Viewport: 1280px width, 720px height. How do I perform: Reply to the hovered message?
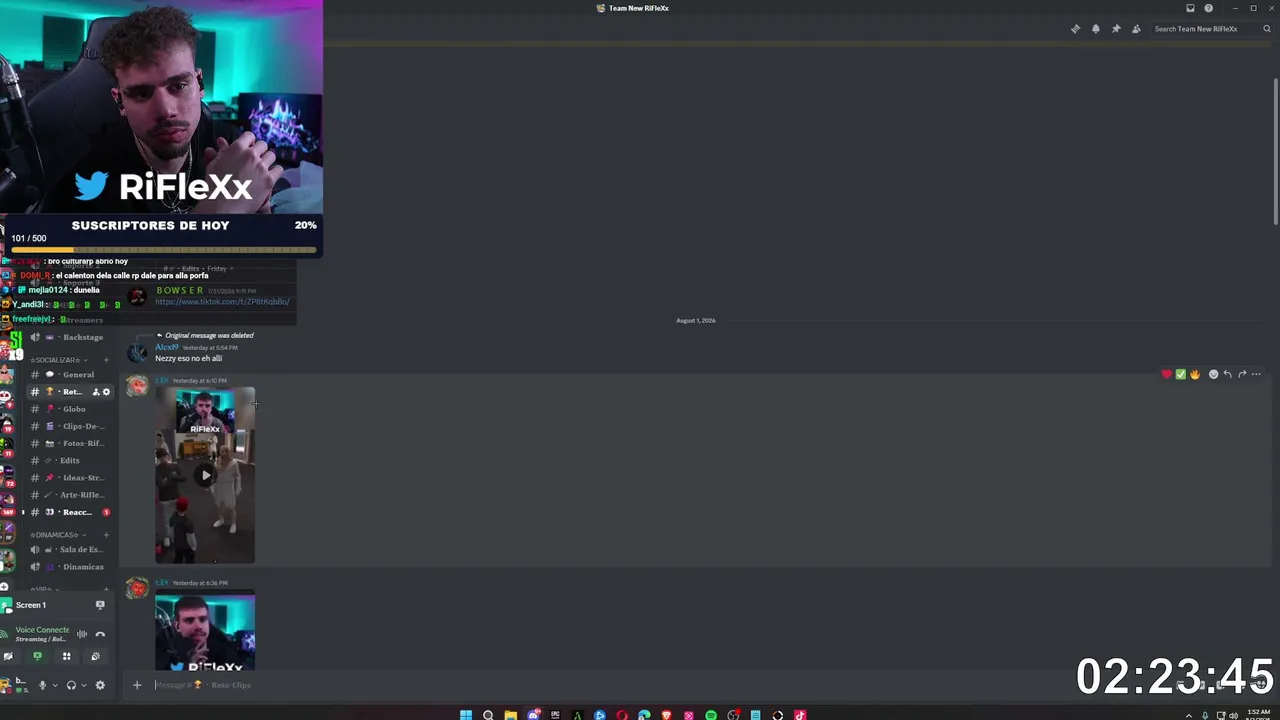[x=1227, y=374]
